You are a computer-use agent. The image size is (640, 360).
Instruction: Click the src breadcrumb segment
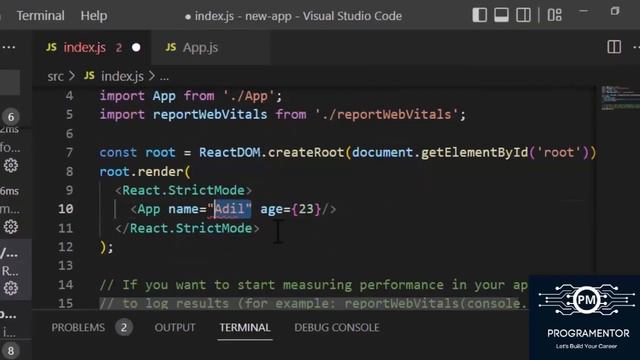coord(56,76)
